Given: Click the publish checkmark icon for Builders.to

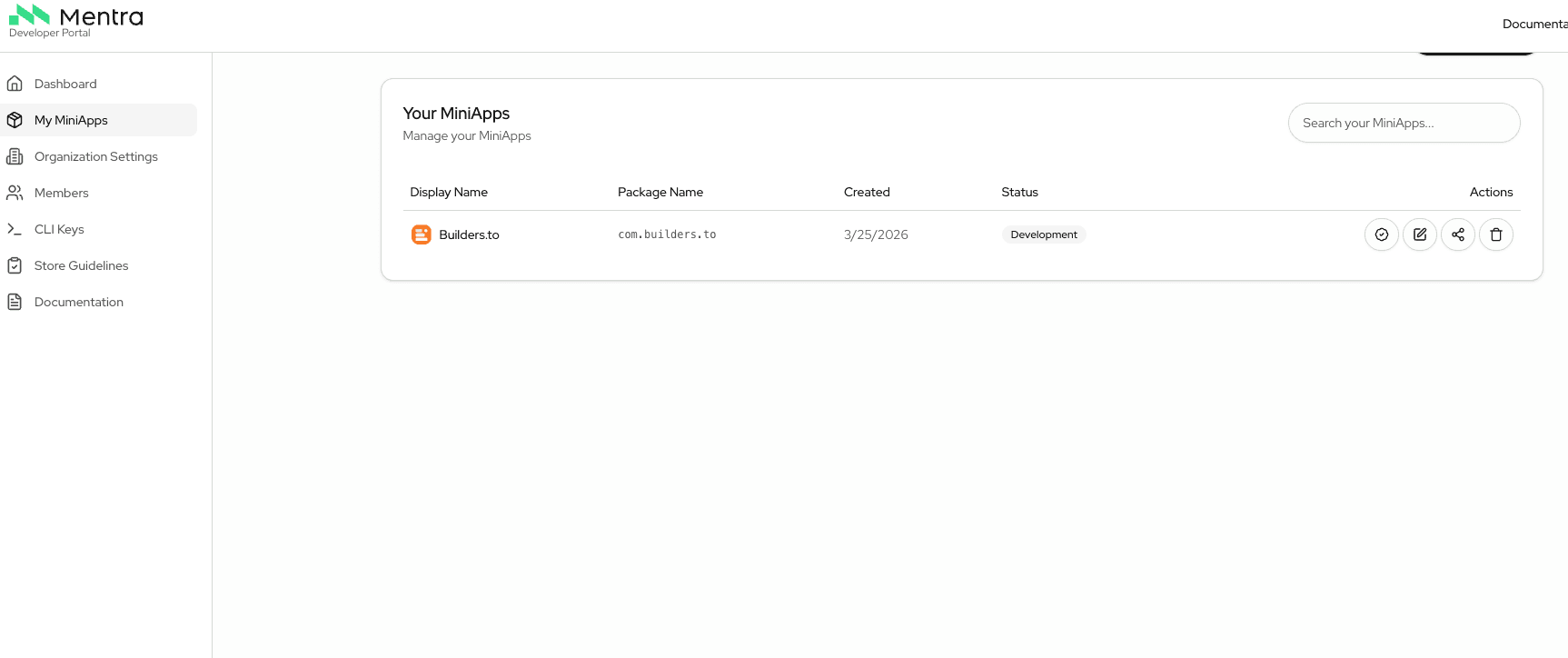Looking at the screenshot, I should (1381, 234).
